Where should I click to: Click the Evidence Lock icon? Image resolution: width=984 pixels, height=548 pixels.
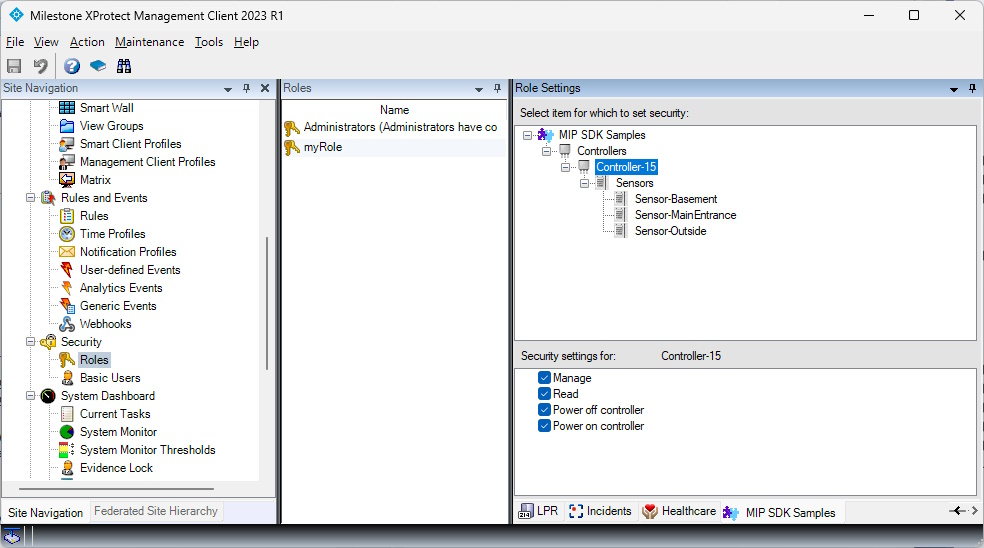click(67, 468)
